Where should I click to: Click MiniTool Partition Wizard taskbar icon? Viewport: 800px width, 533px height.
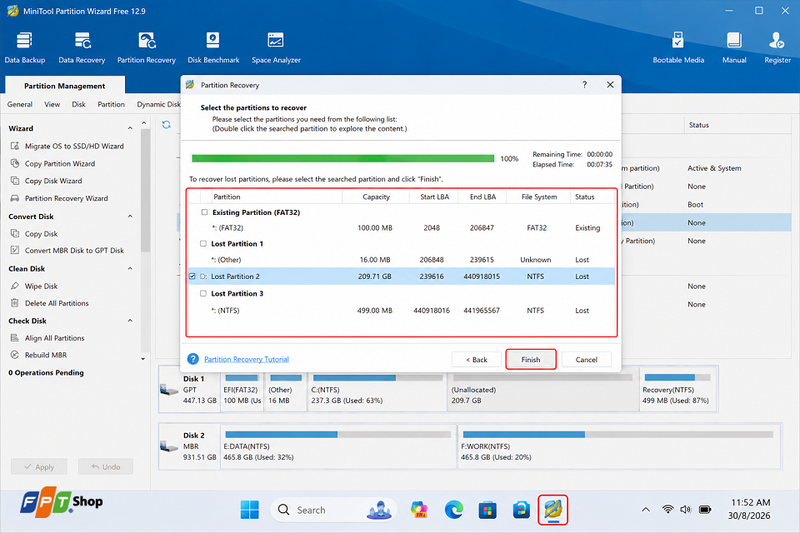pos(553,510)
